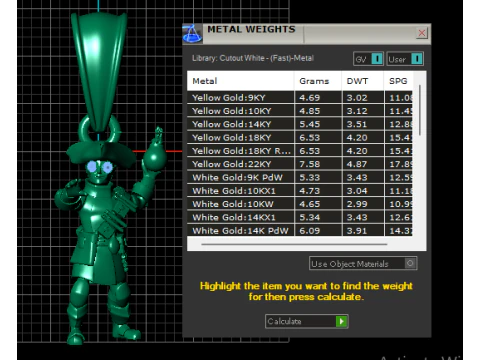480x360 pixels.
Task: Click the green Calculate arrow icon
Action: (x=341, y=321)
